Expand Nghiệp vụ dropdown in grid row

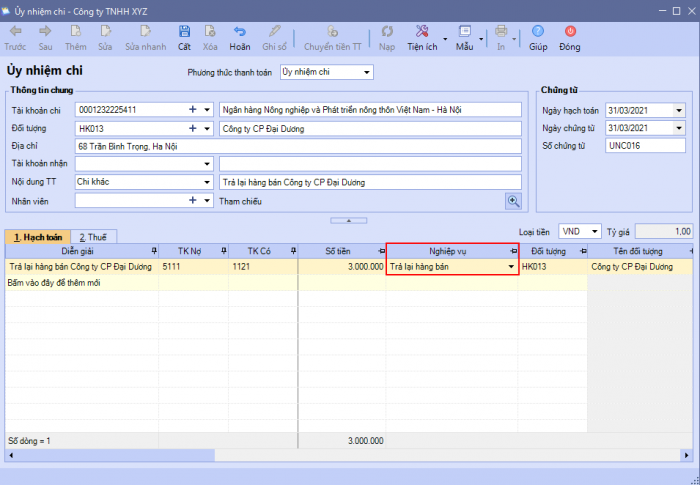511,267
